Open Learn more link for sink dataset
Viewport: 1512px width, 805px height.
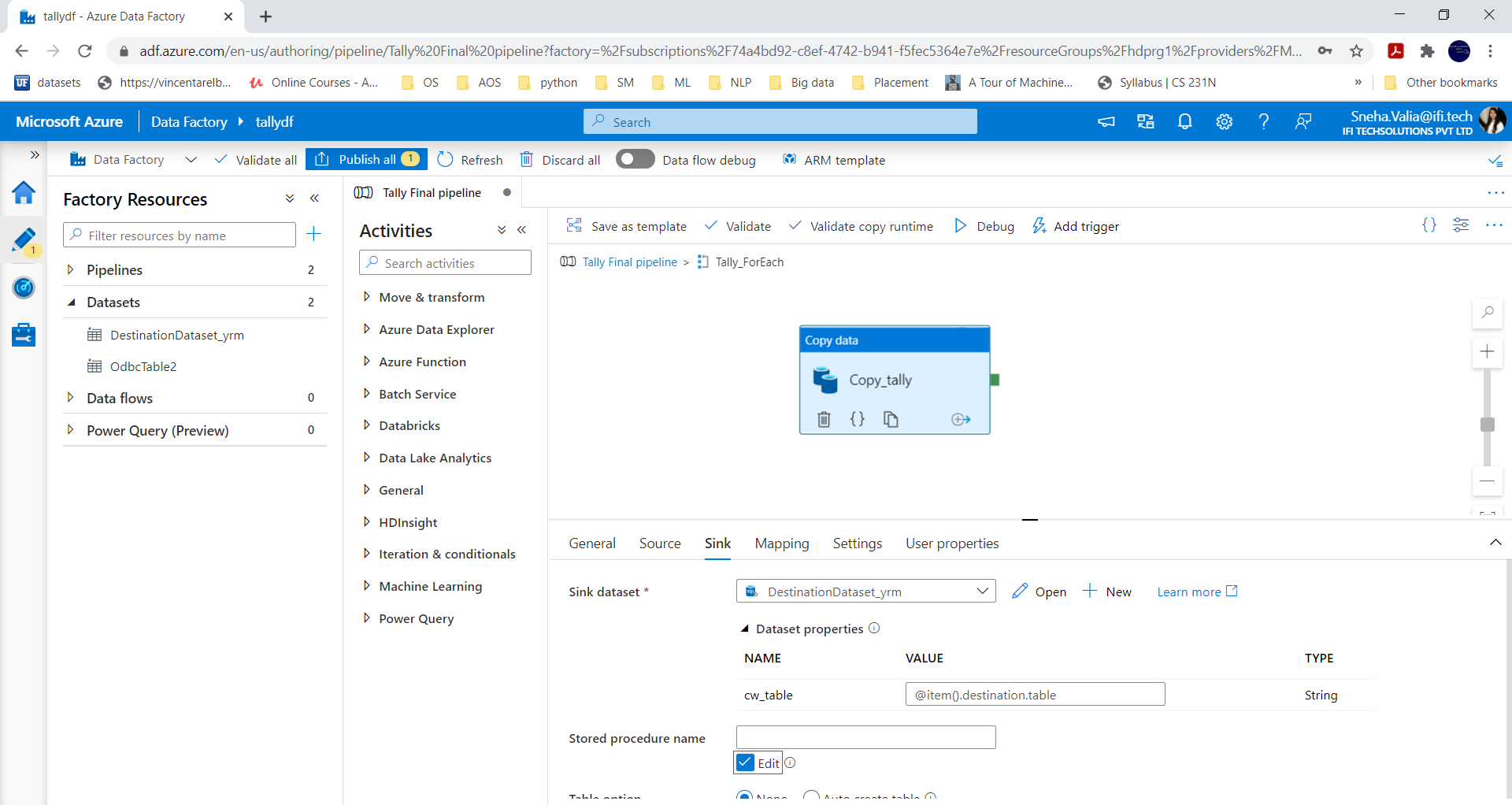click(x=1197, y=592)
